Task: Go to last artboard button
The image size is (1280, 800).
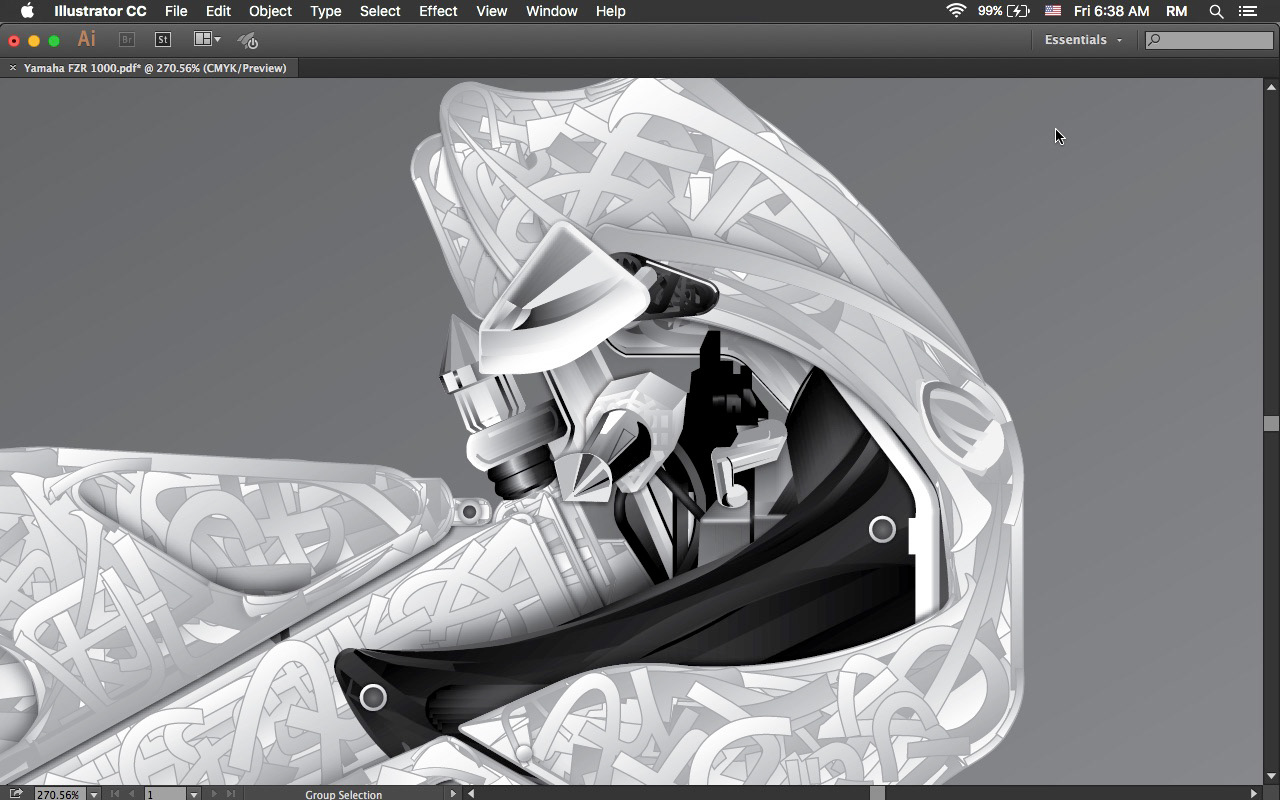Action: click(x=231, y=794)
